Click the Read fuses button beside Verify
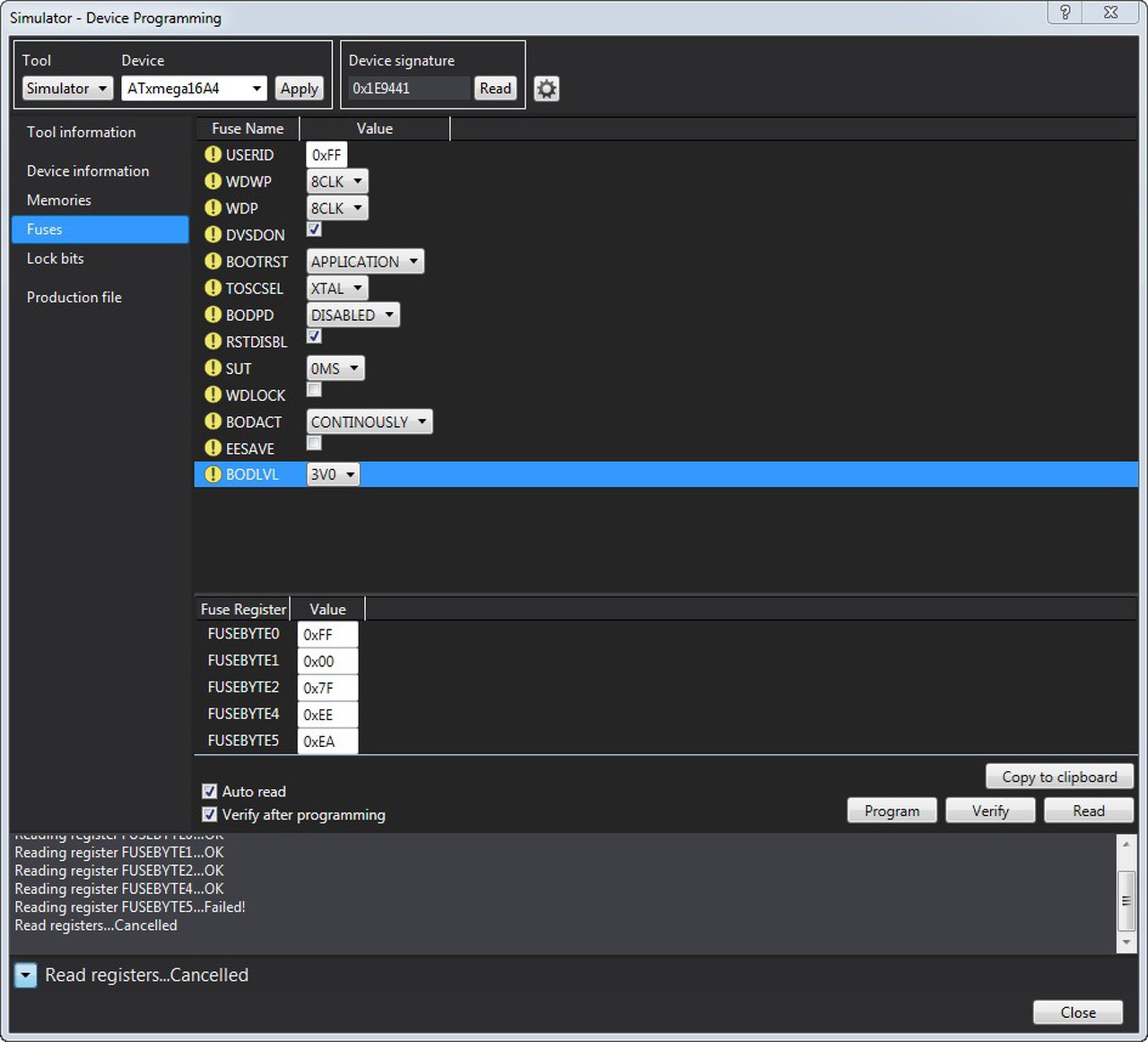The width and height of the screenshot is (1148, 1042). tap(1090, 811)
